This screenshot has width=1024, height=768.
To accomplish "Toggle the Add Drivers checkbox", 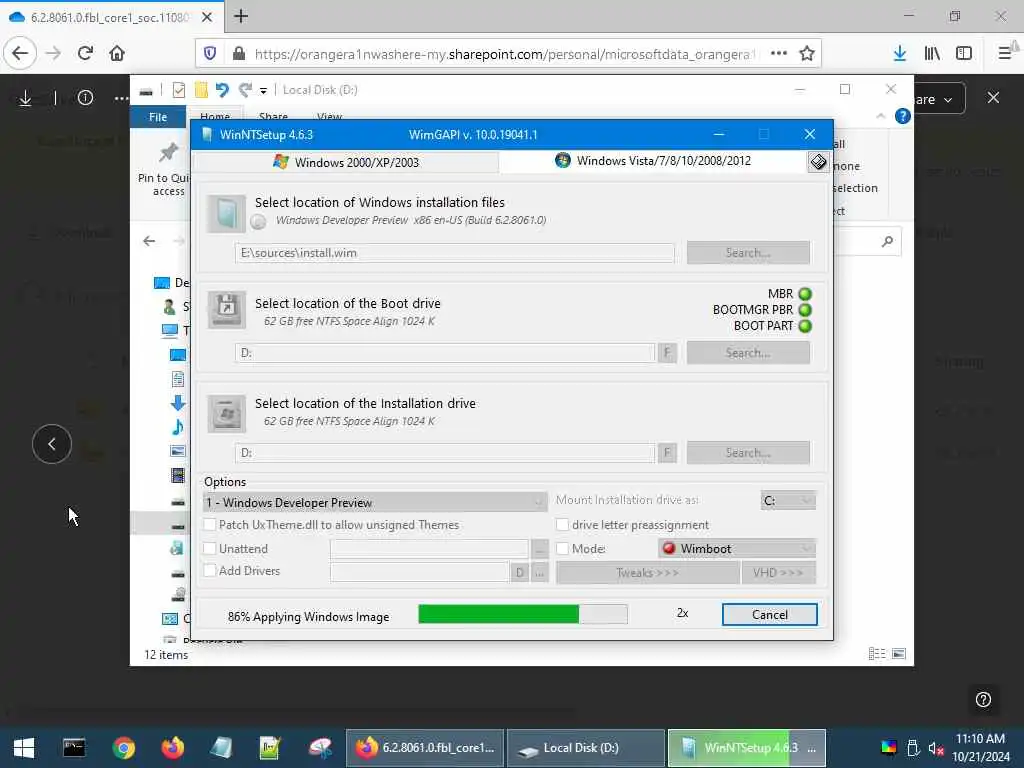I will (210, 570).
